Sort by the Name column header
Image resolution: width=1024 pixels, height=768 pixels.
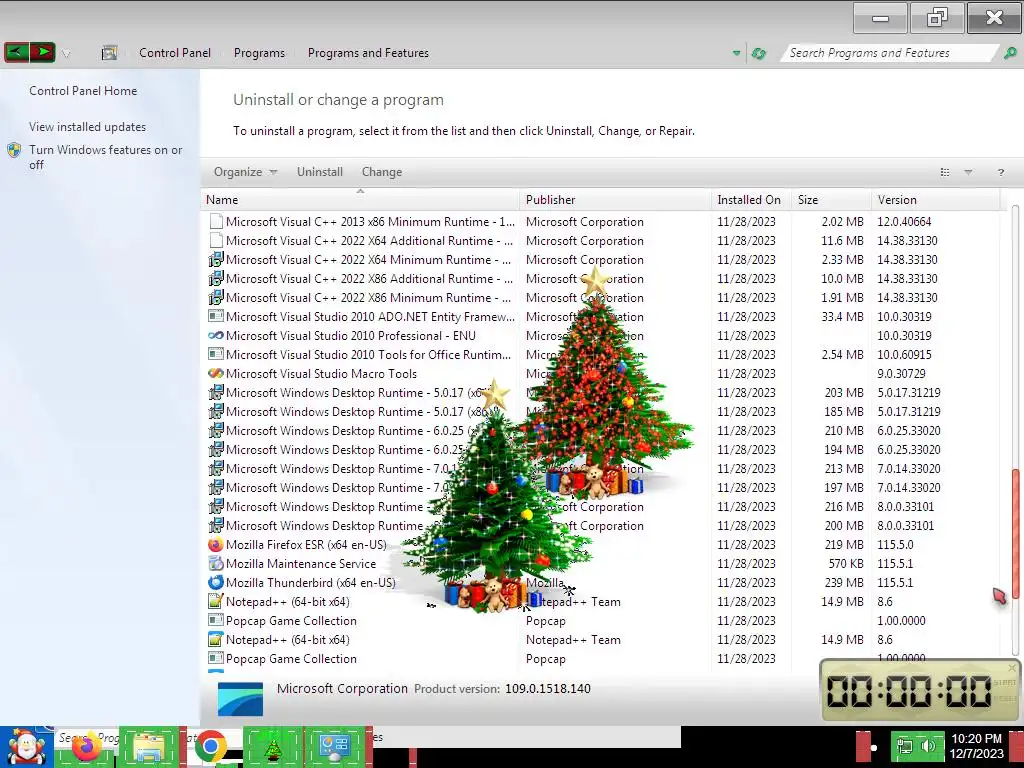coord(360,200)
